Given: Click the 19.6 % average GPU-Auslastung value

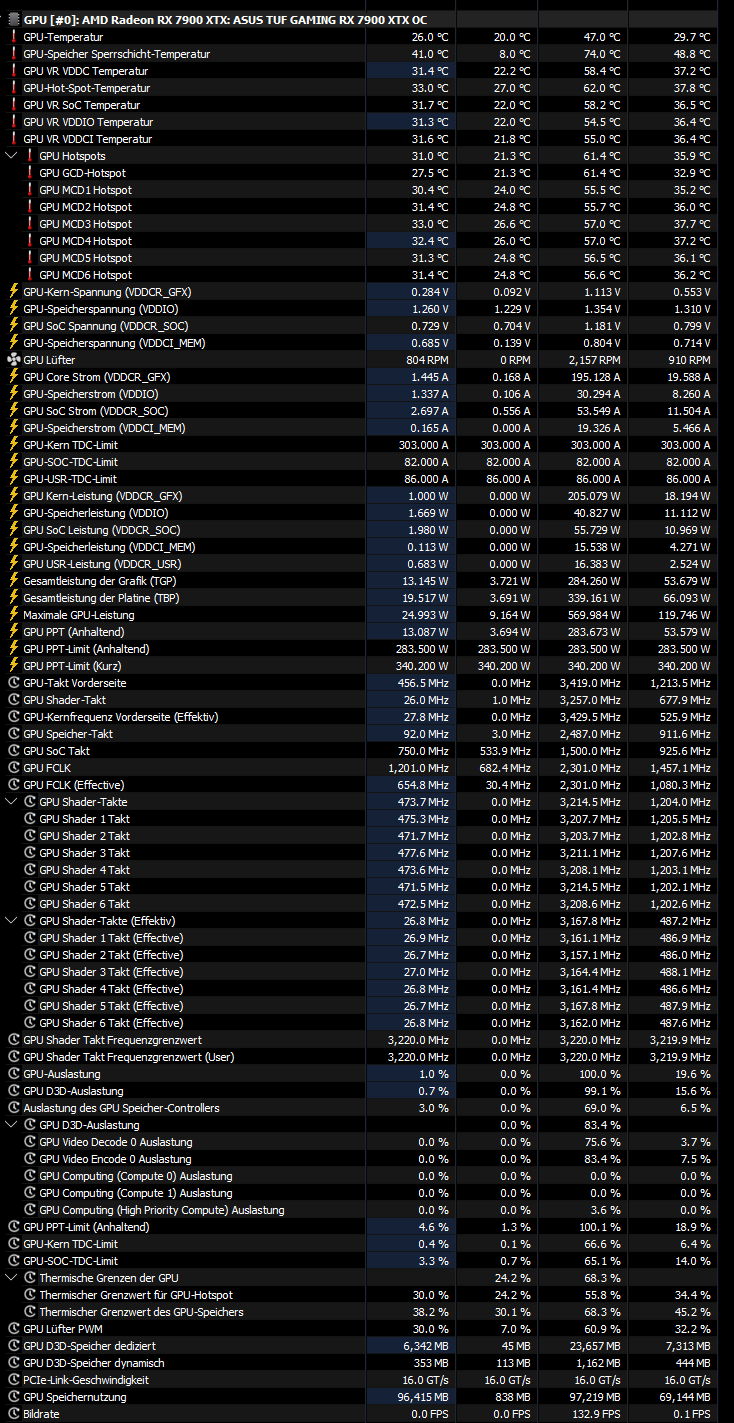Looking at the screenshot, I should [692, 1074].
